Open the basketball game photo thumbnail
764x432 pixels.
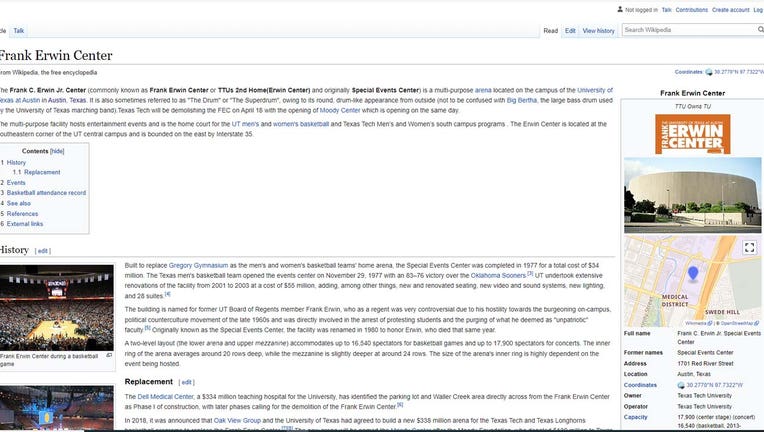tap(57, 308)
